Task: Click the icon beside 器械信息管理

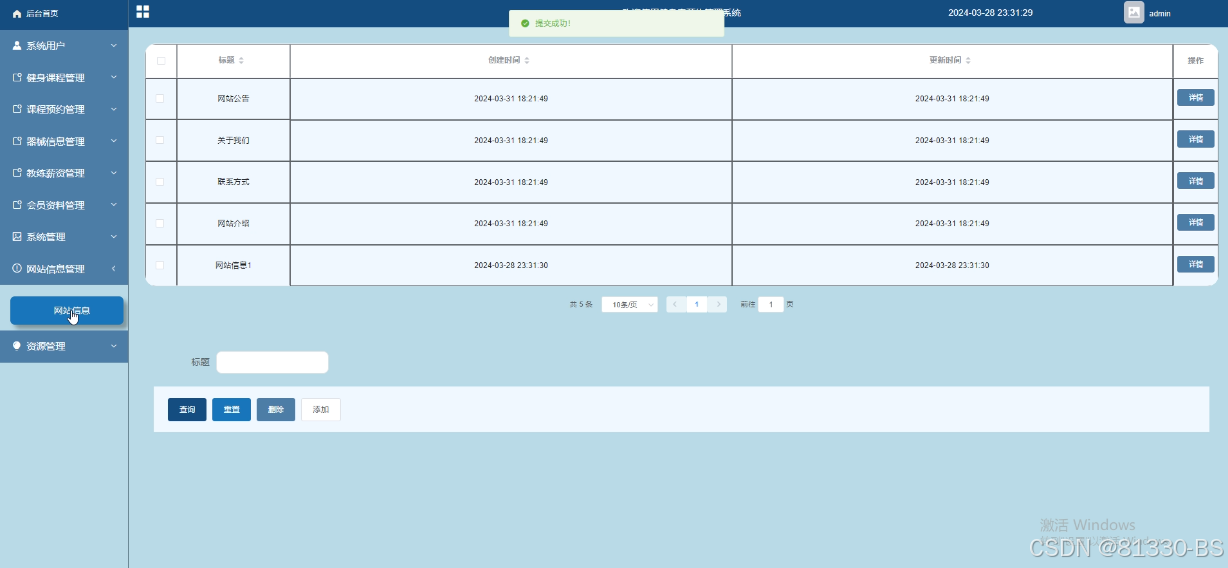Action: point(17,142)
